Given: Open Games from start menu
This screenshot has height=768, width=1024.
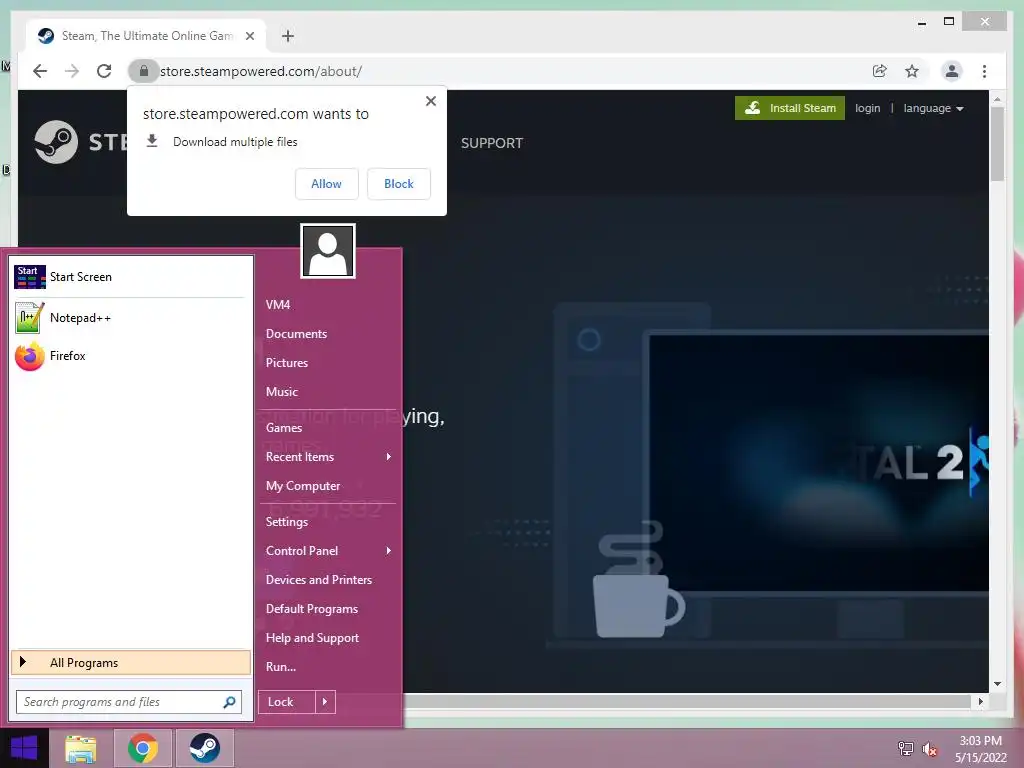Looking at the screenshot, I should [283, 428].
